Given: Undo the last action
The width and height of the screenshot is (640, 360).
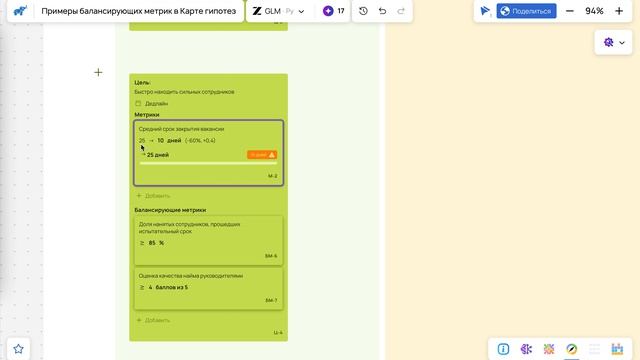Looking at the screenshot, I should pyautogui.click(x=382, y=11).
